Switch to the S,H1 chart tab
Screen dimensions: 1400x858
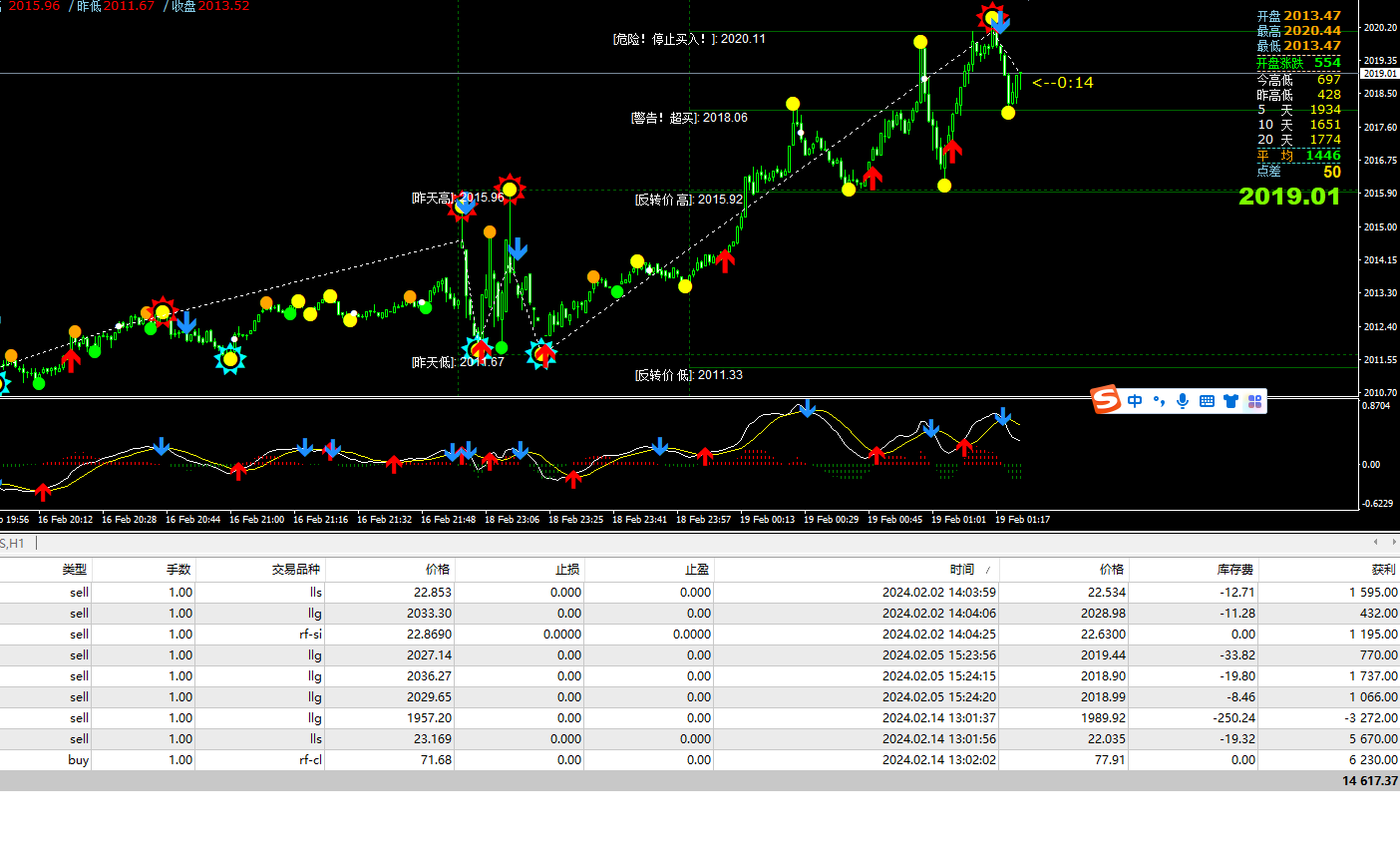point(13,543)
